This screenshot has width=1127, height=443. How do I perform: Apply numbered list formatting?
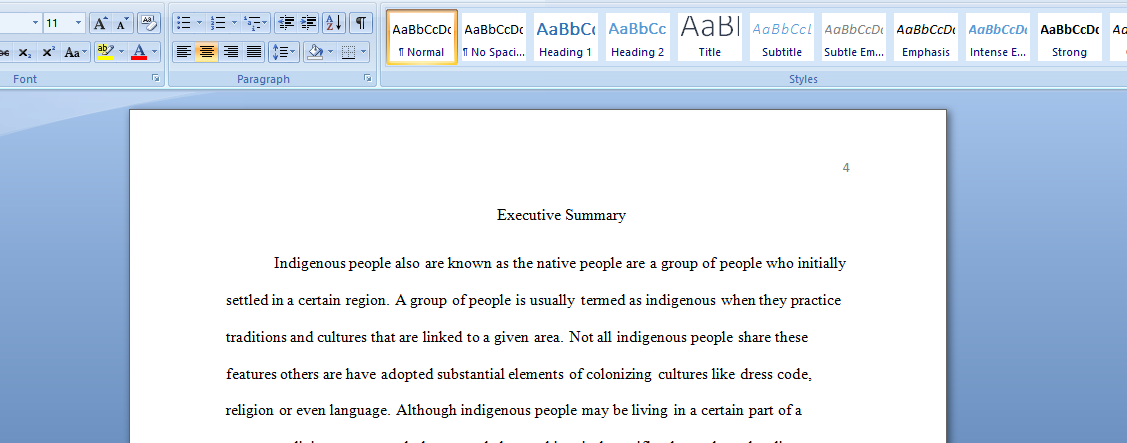(x=218, y=24)
